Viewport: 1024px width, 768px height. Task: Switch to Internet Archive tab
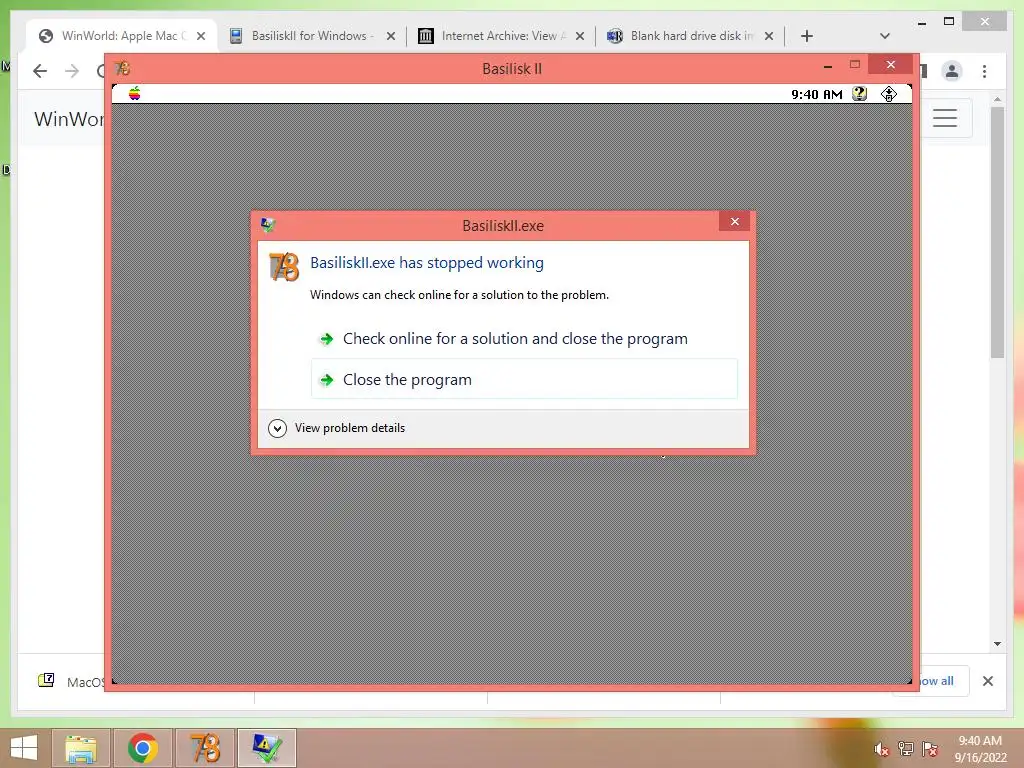(x=502, y=36)
